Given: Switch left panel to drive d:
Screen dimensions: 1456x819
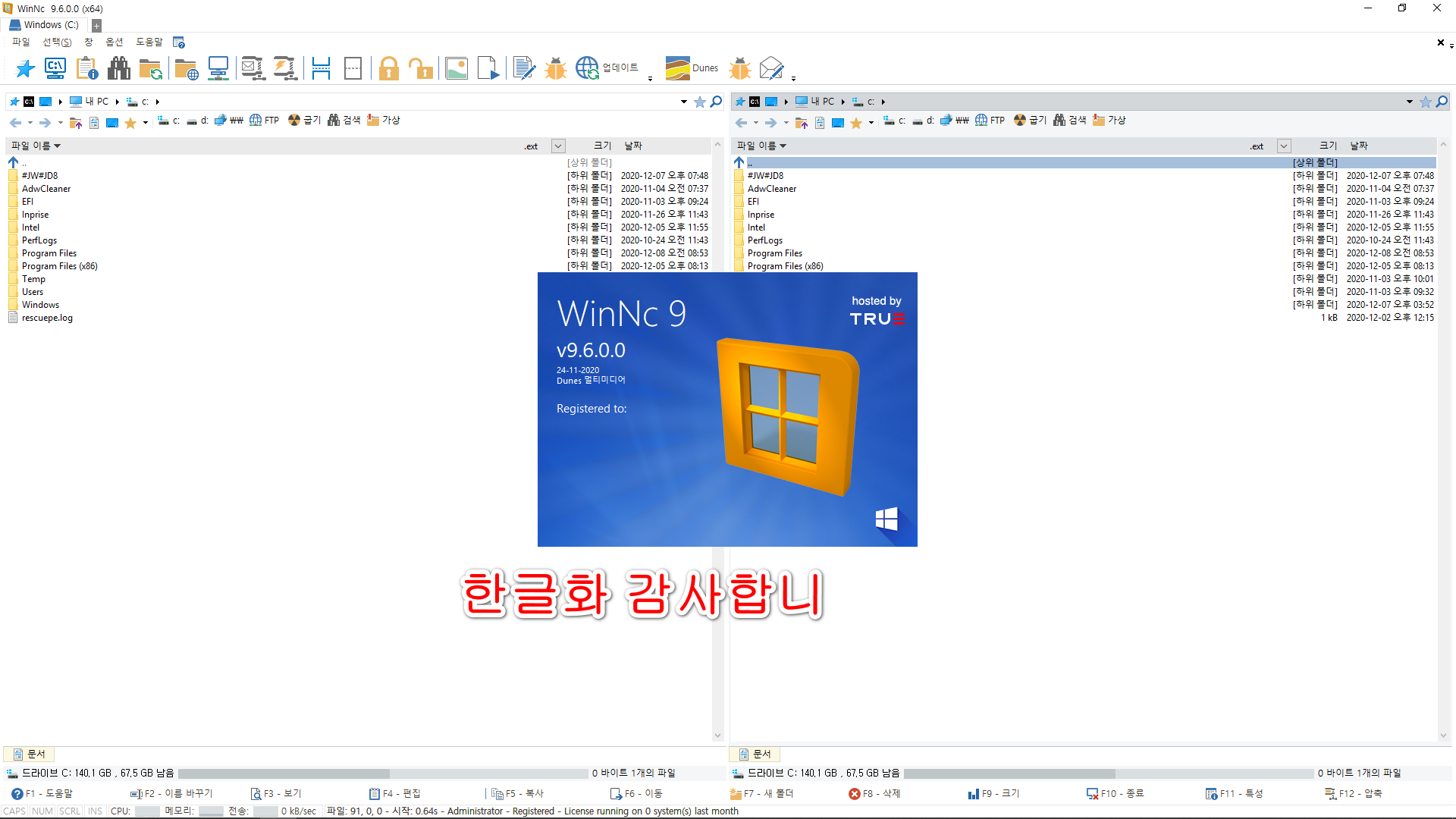Looking at the screenshot, I should [198, 121].
